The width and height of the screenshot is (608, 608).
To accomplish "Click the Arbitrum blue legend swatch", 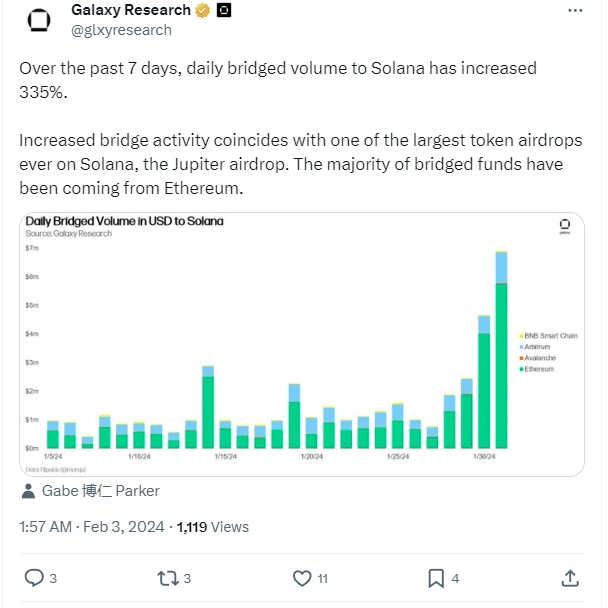I will coord(522,347).
